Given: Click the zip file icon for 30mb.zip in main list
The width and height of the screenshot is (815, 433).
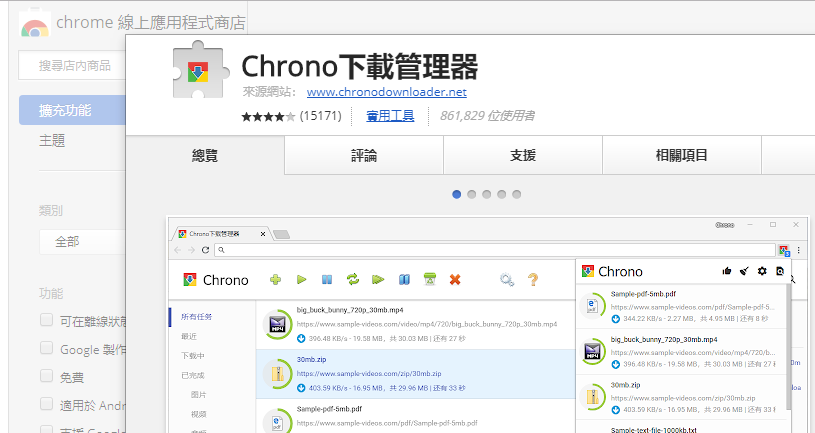Looking at the screenshot, I should (x=277, y=374).
